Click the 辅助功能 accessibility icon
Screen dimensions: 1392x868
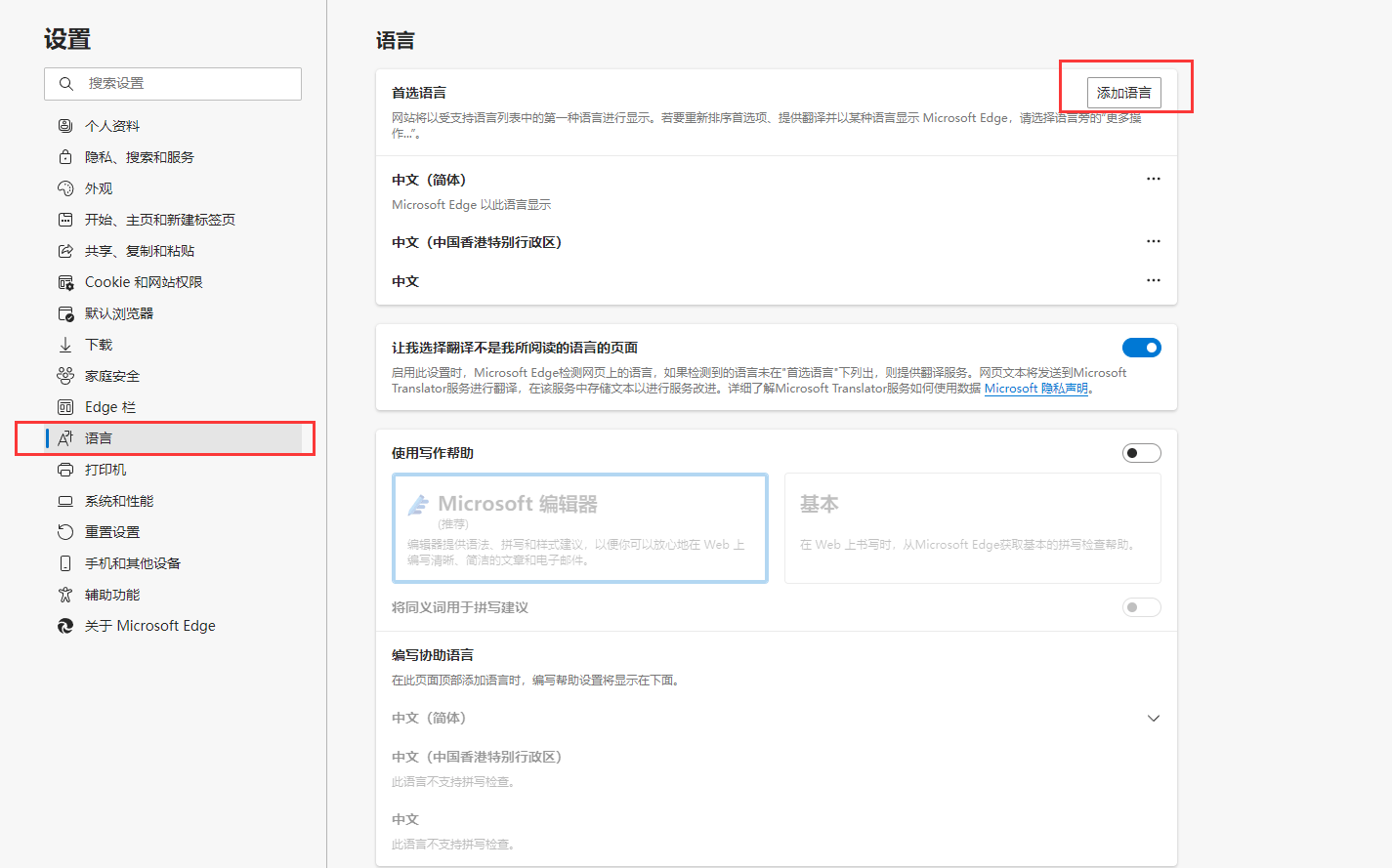click(x=65, y=595)
